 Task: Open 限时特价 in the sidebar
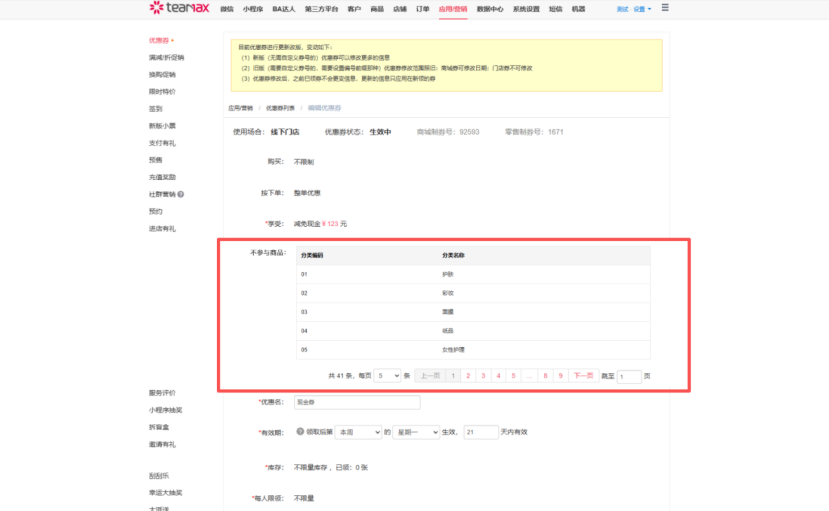coord(162,91)
